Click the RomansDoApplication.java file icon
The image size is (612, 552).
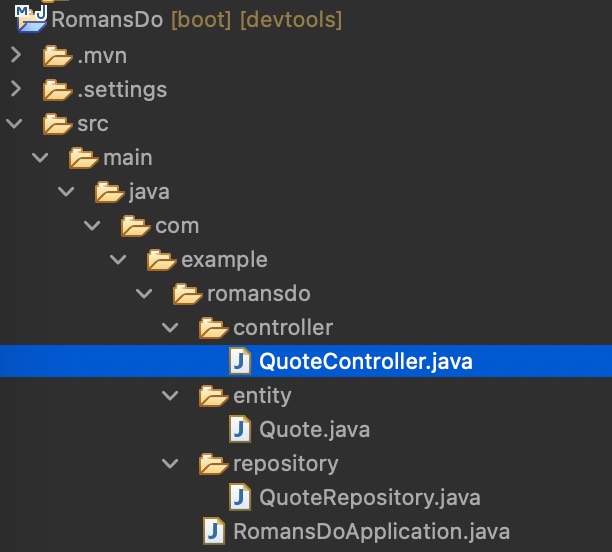[x=214, y=530]
